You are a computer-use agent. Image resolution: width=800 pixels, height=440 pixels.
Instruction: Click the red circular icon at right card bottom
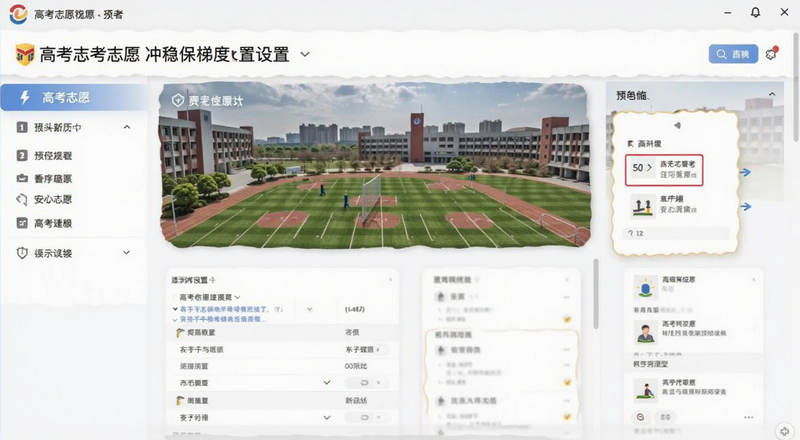(640, 417)
